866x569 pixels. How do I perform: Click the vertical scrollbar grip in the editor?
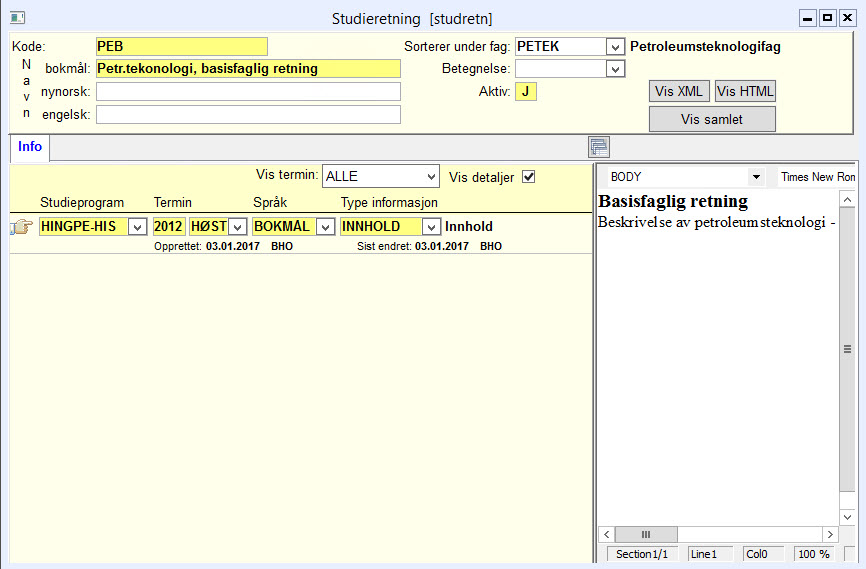(x=847, y=349)
